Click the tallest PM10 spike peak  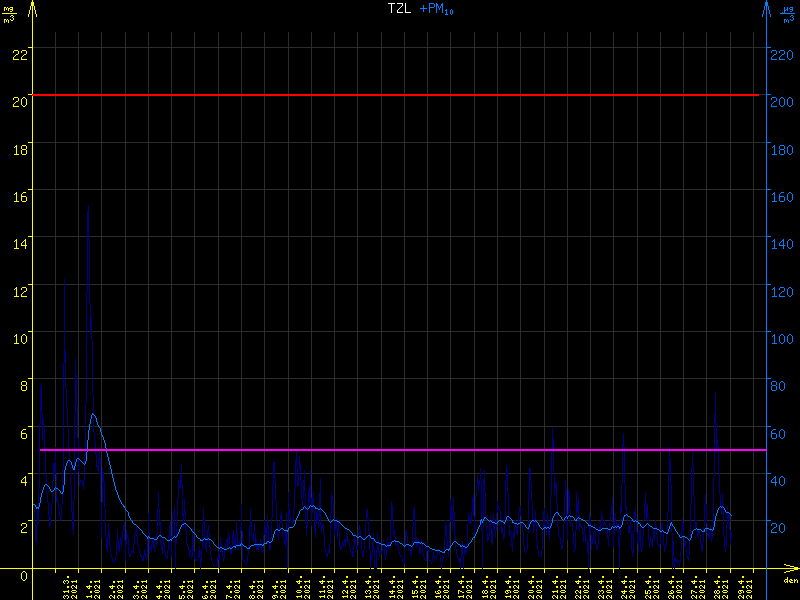click(89, 207)
